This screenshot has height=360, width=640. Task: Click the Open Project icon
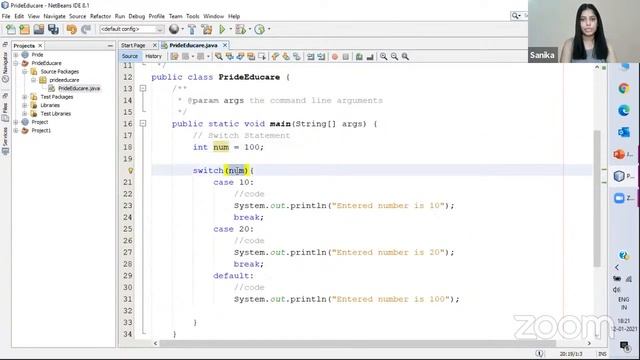(x=39, y=29)
